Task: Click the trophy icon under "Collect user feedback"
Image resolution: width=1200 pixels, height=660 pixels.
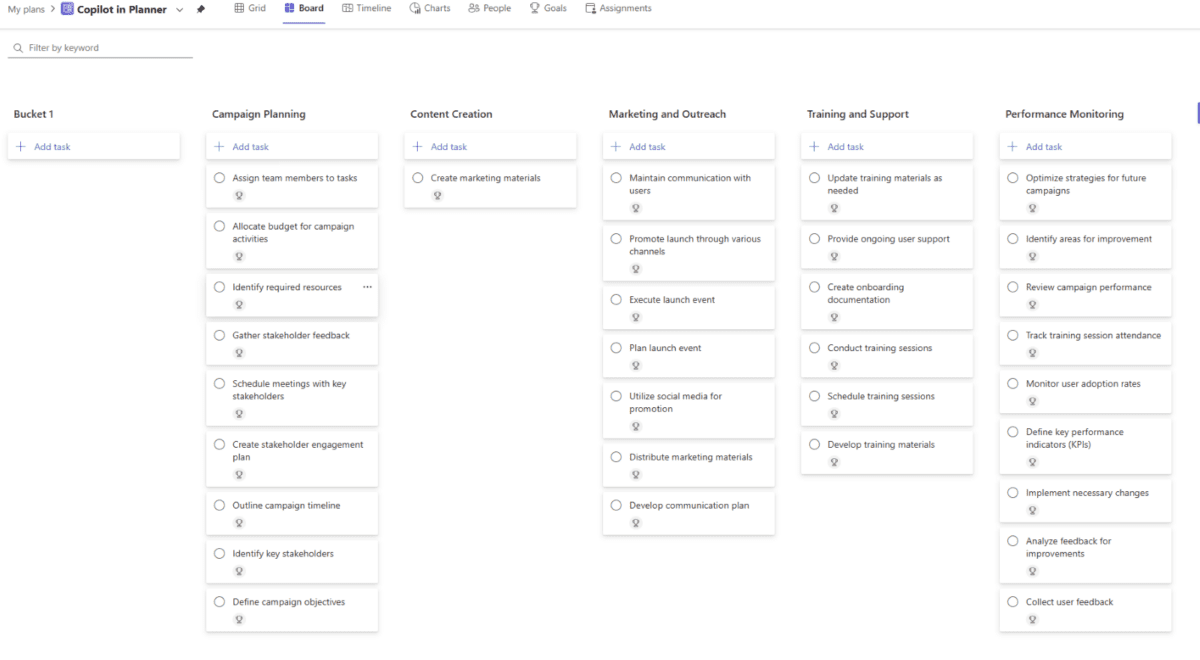Action: click(x=1032, y=618)
